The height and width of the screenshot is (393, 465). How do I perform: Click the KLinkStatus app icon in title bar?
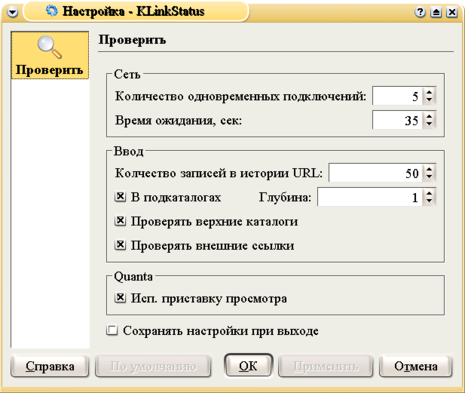coord(52,11)
